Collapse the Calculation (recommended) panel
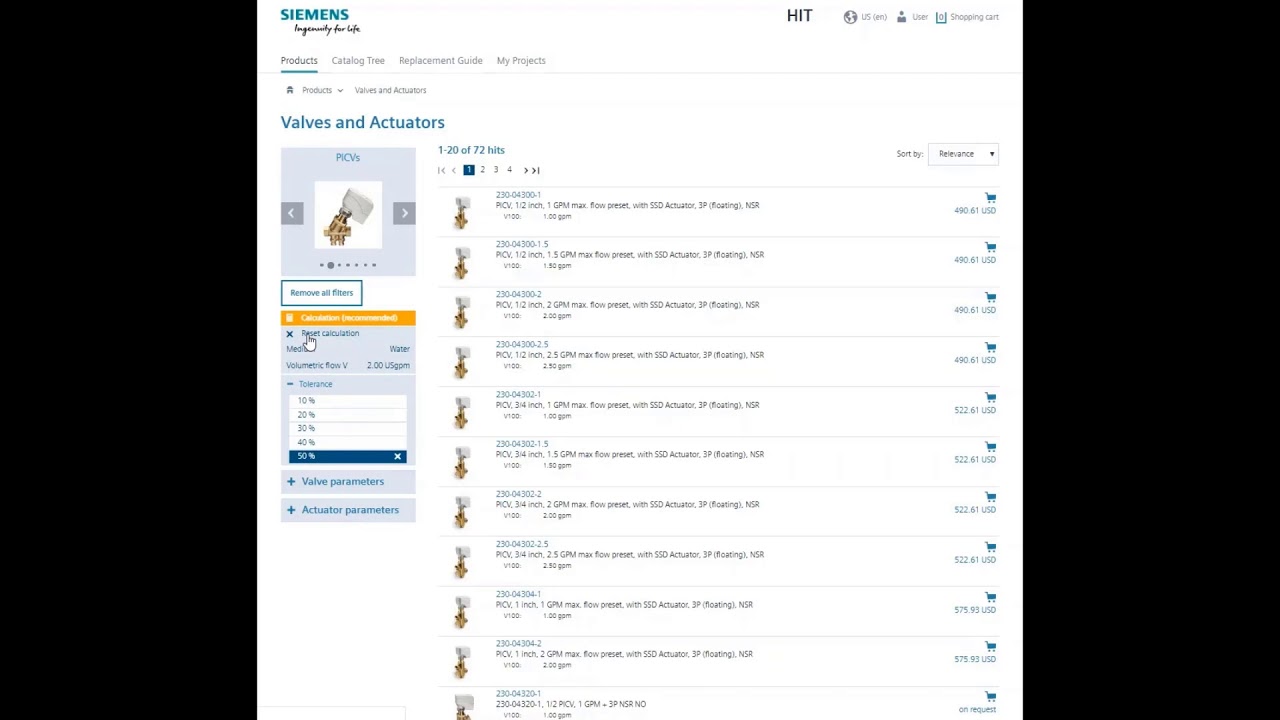This screenshot has height=720, width=1280. pyautogui.click(x=347, y=318)
